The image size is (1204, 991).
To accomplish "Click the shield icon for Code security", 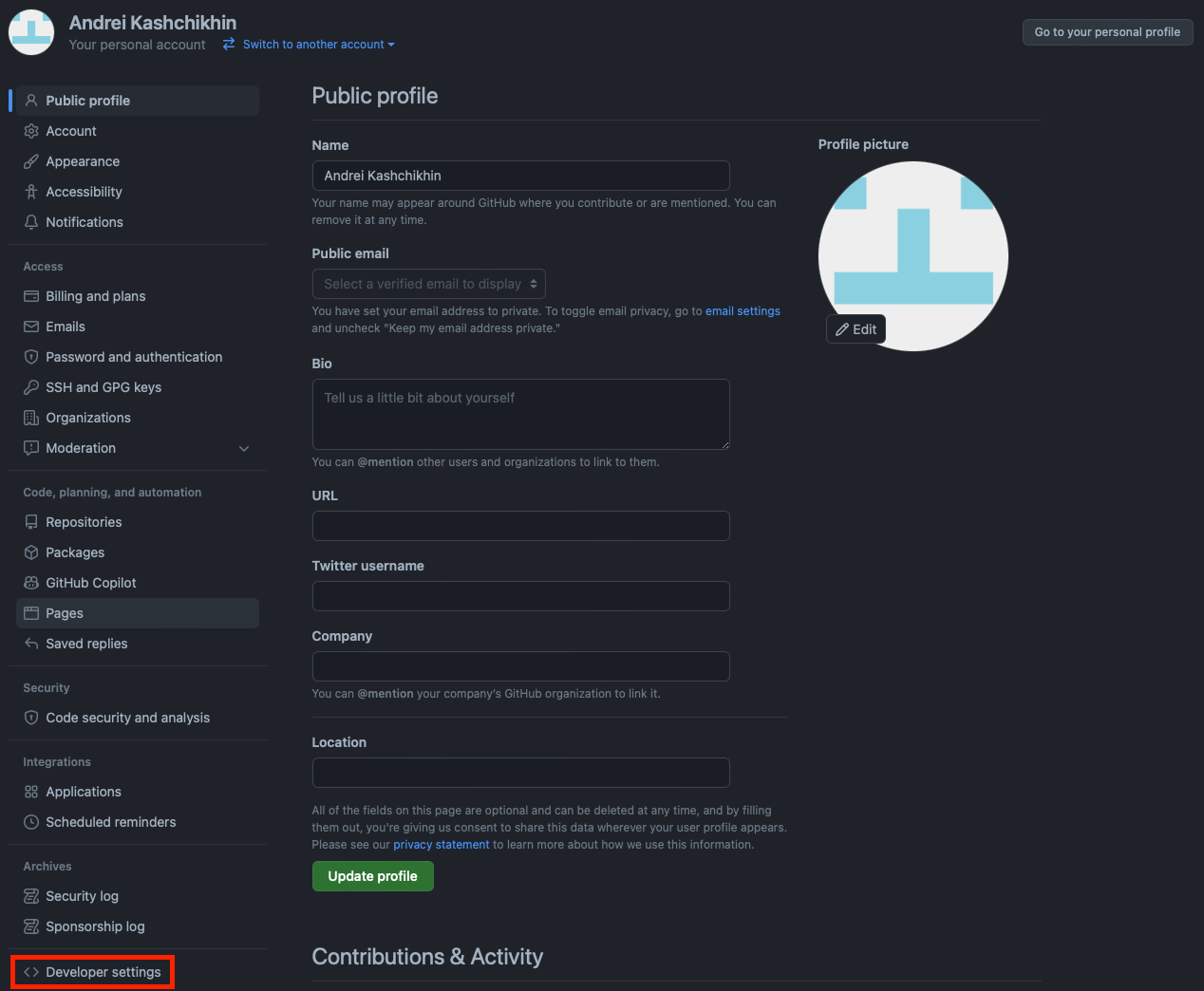I will click(x=31, y=718).
